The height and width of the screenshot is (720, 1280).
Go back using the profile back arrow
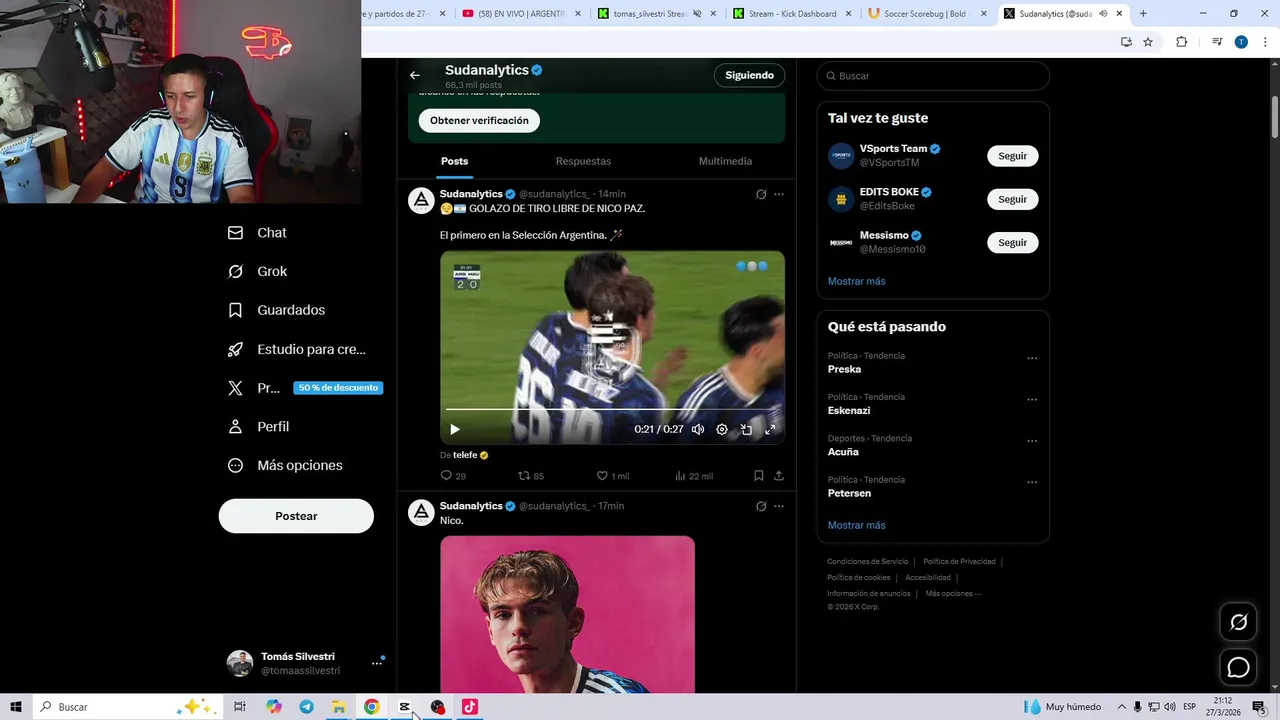(415, 75)
